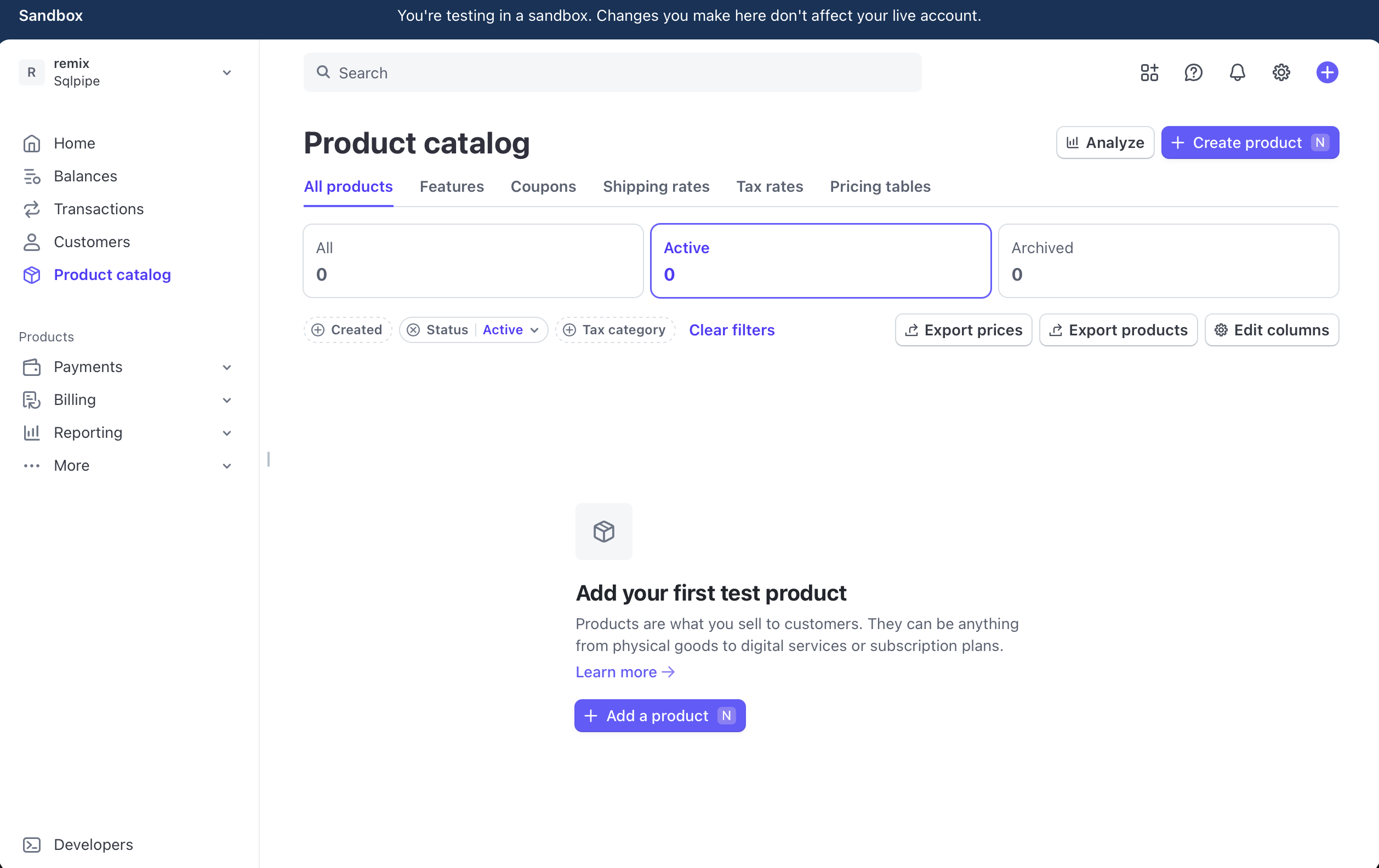1379x868 pixels.
Task: Click the purple plus create icon
Action: click(x=1326, y=73)
